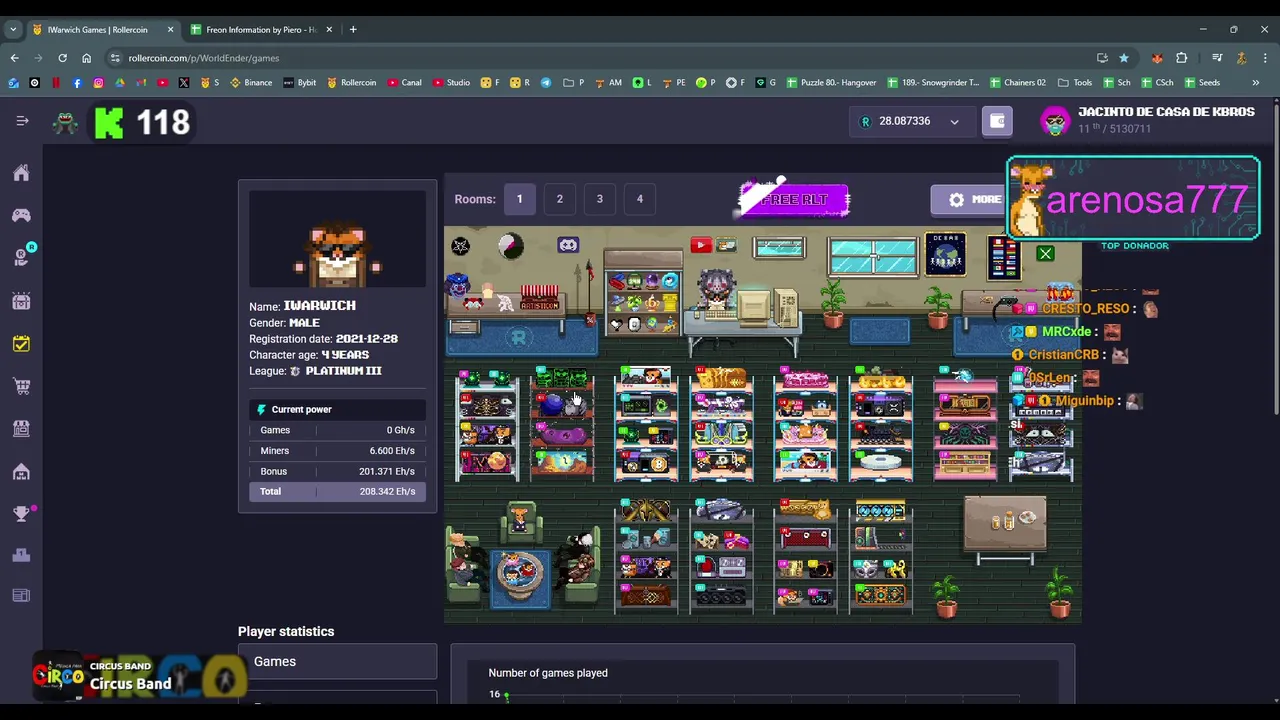Click the FREE RLT button
Image resolution: width=1280 pixels, height=720 pixels.
[794, 199]
